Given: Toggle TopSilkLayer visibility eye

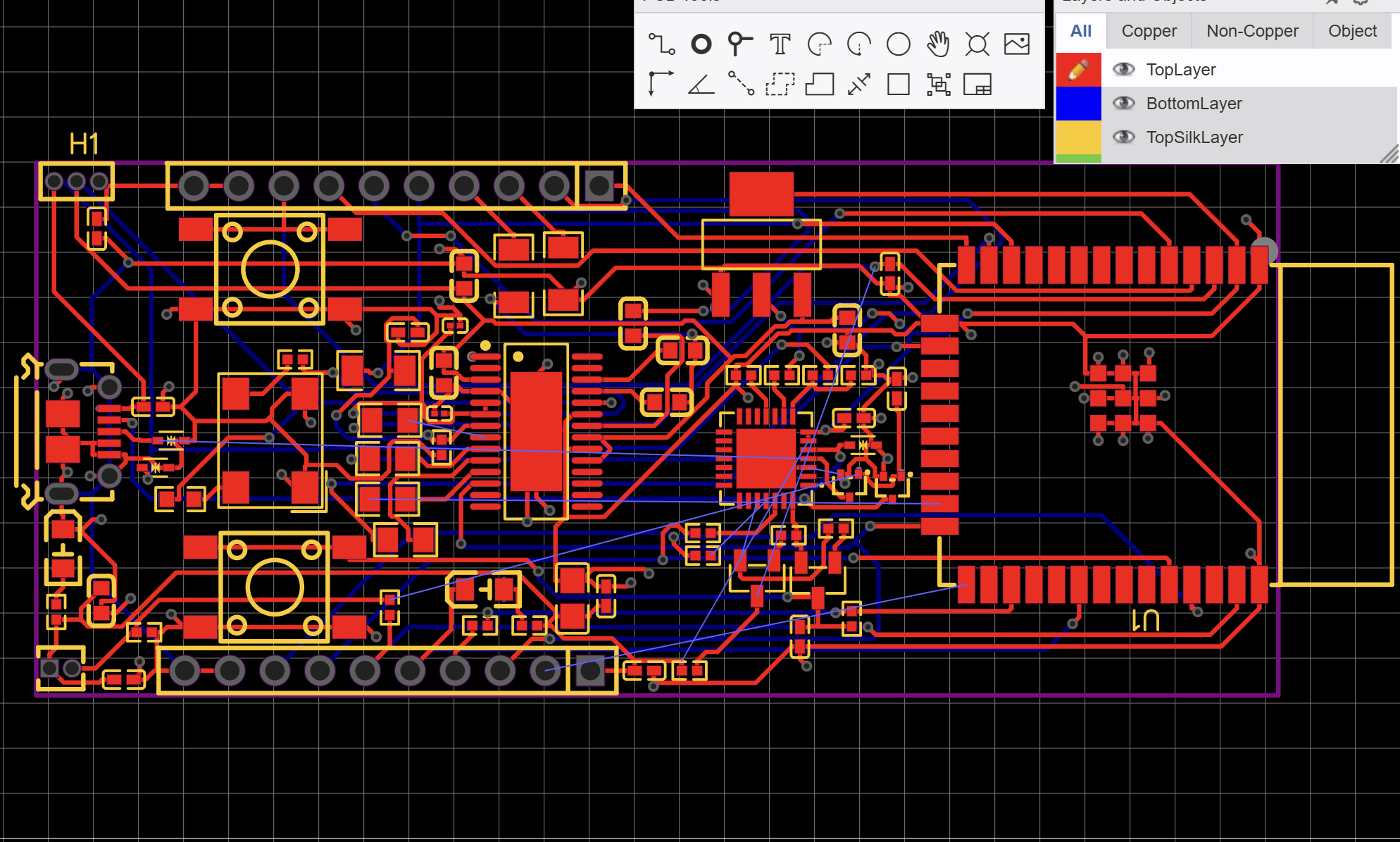Looking at the screenshot, I should (x=1123, y=137).
